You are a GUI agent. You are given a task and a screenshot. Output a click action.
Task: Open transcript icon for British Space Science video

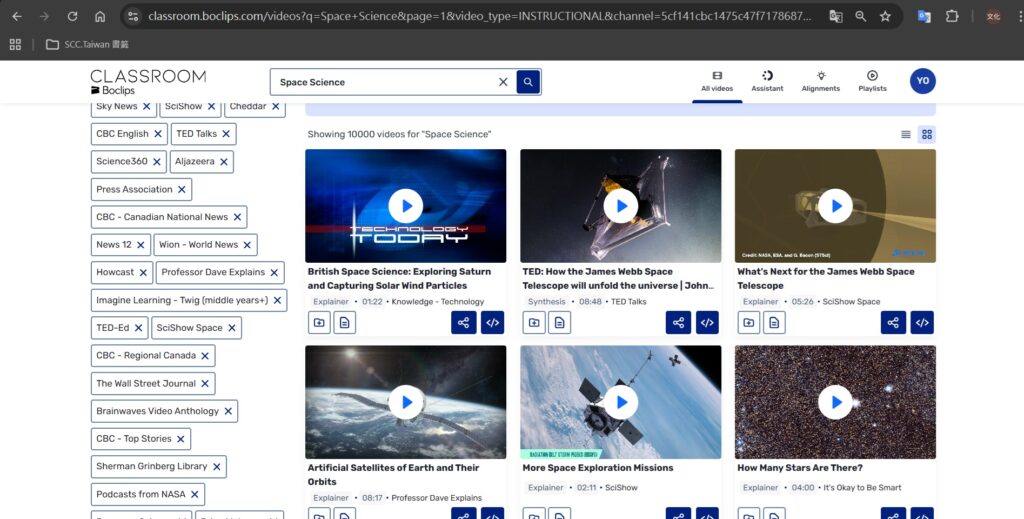coord(344,322)
